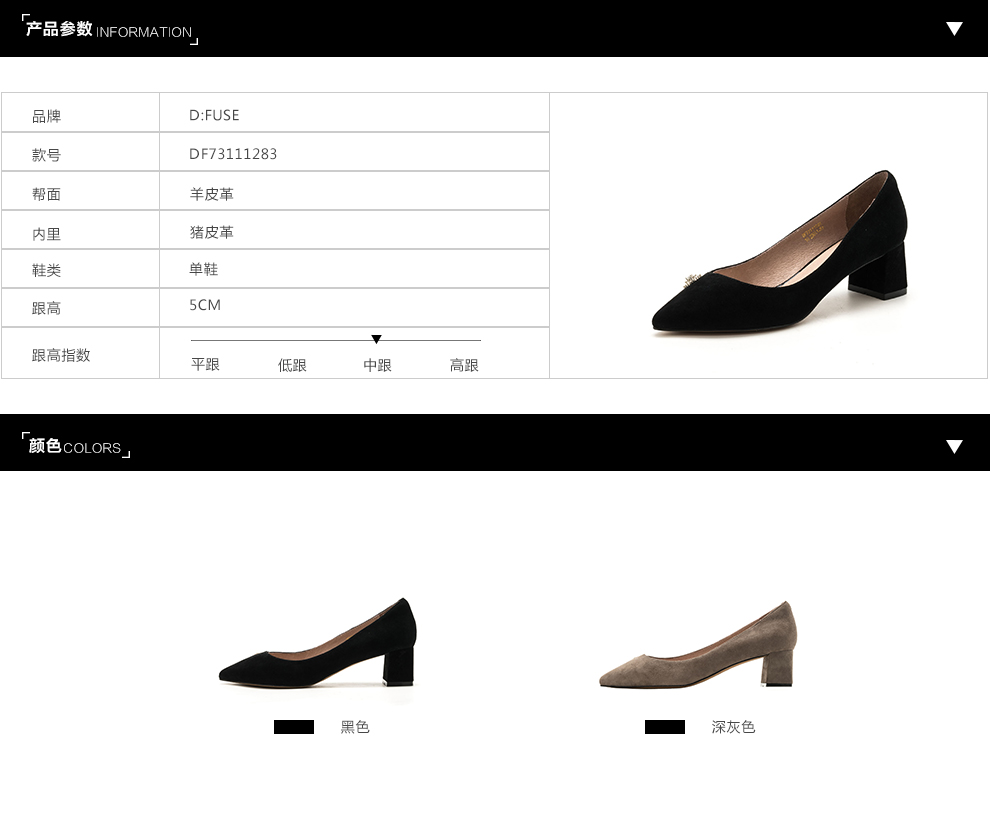Pick the color swatch beside 黑色
Image resolution: width=990 pixels, height=827 pixels.
294,727
